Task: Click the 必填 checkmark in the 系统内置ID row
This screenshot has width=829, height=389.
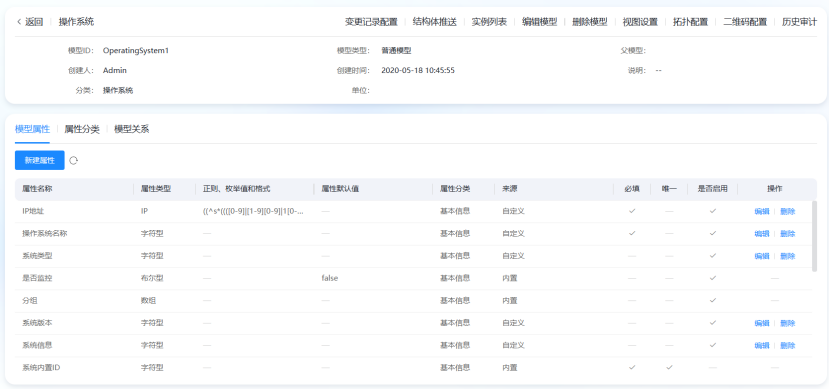Action: coord(632,367)
